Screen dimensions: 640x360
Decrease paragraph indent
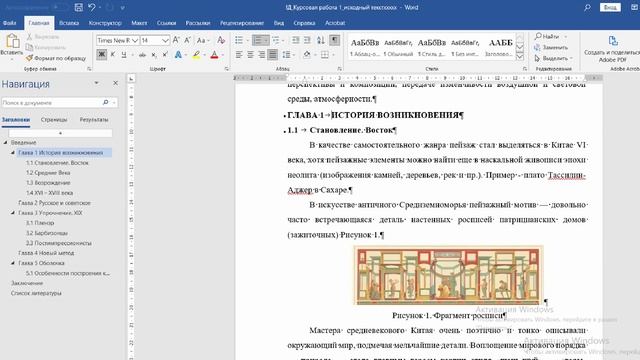(296, 40)
